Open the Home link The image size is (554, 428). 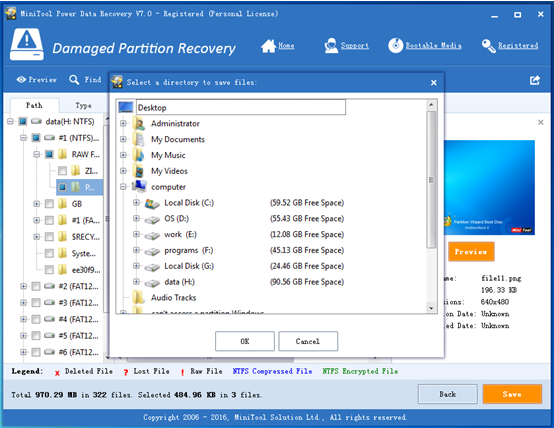(286, 46)
